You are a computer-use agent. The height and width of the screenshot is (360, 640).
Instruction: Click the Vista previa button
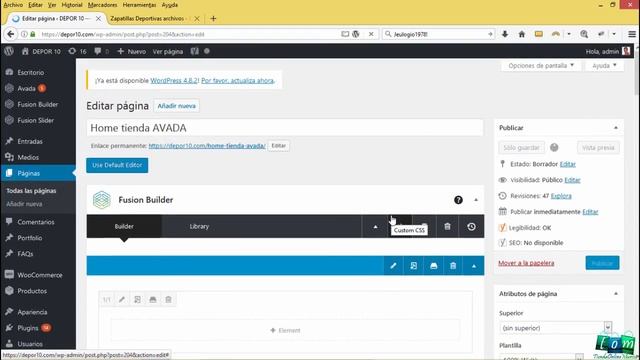coord(598,148)
